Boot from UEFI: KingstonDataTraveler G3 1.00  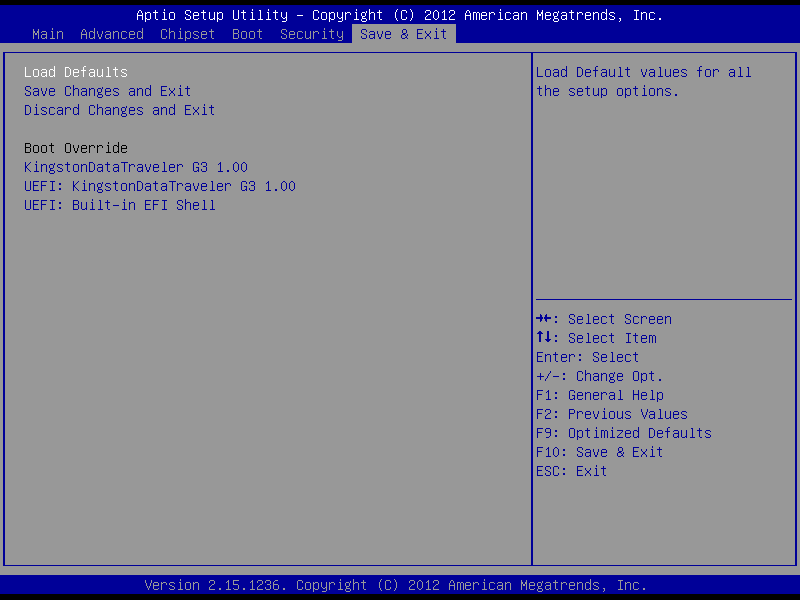click(x=160, y=186)
